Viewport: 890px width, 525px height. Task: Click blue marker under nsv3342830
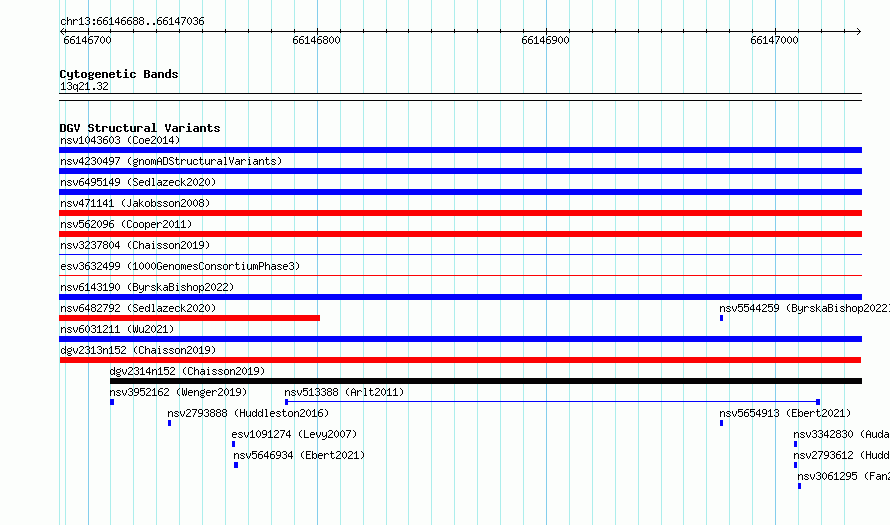[795, 444]
